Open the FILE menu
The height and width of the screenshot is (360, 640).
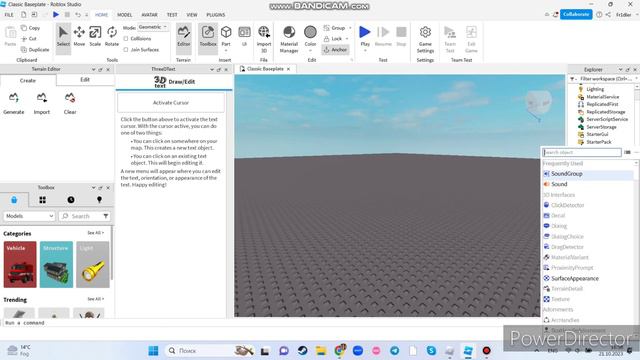(x=9, y=15)
